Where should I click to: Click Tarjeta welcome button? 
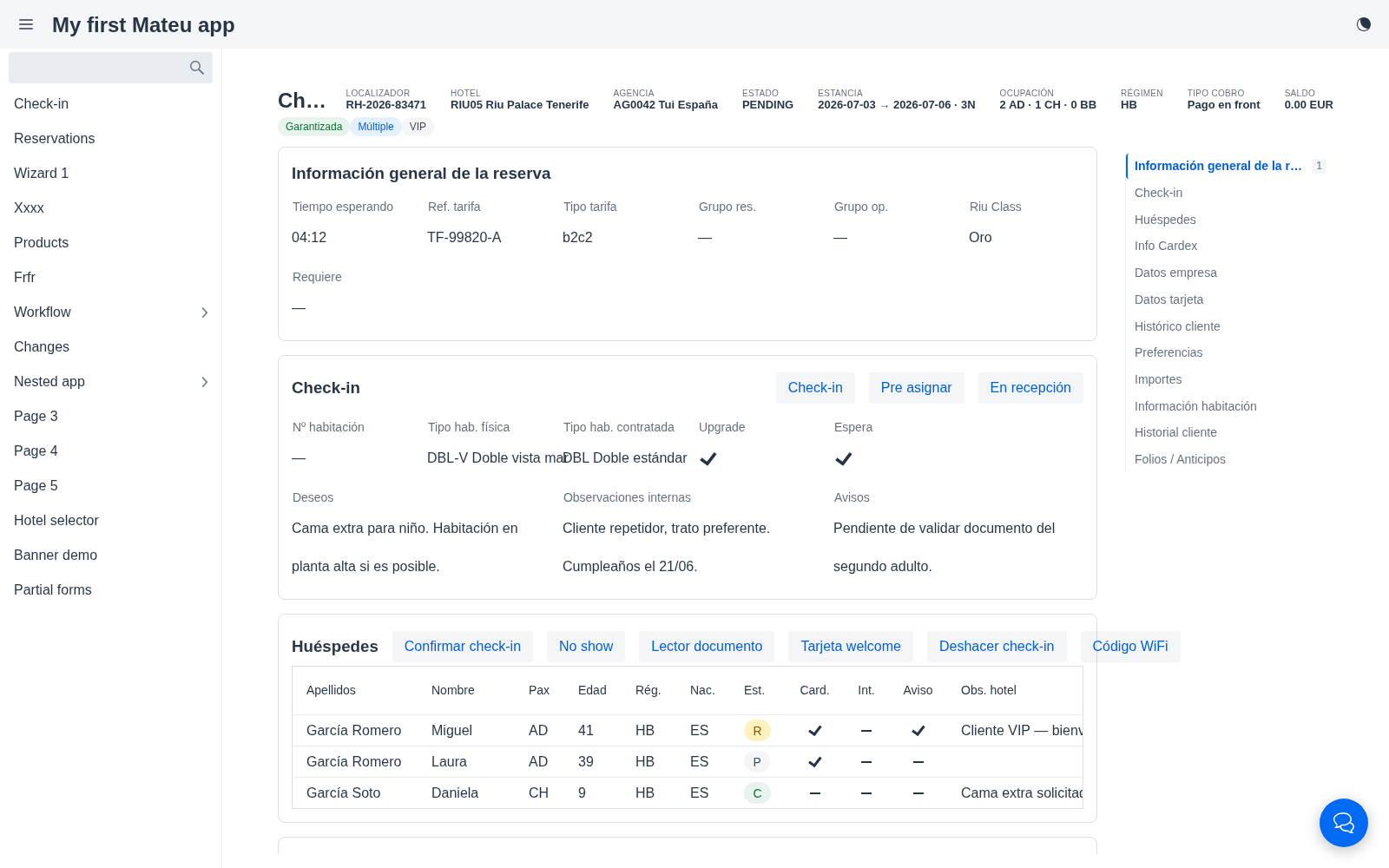(851, 647)
